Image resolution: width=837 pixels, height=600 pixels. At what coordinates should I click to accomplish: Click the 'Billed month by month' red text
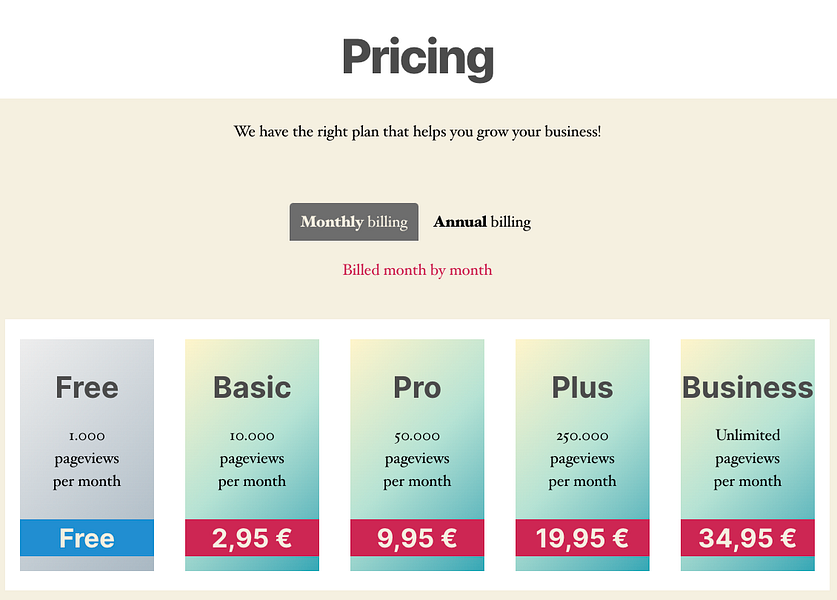coord(417,270)
